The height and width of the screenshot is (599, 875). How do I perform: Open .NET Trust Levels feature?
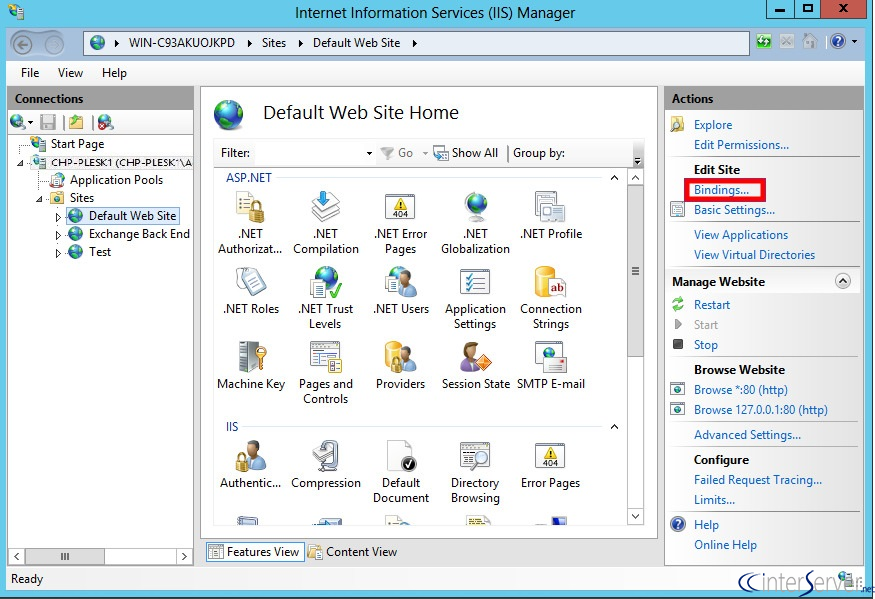click(x=326, y=298)
